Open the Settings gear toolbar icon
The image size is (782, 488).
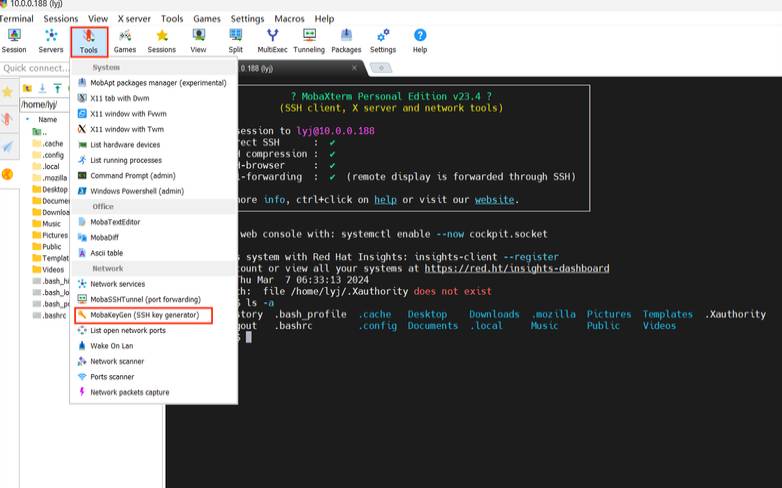pos(383,41)
